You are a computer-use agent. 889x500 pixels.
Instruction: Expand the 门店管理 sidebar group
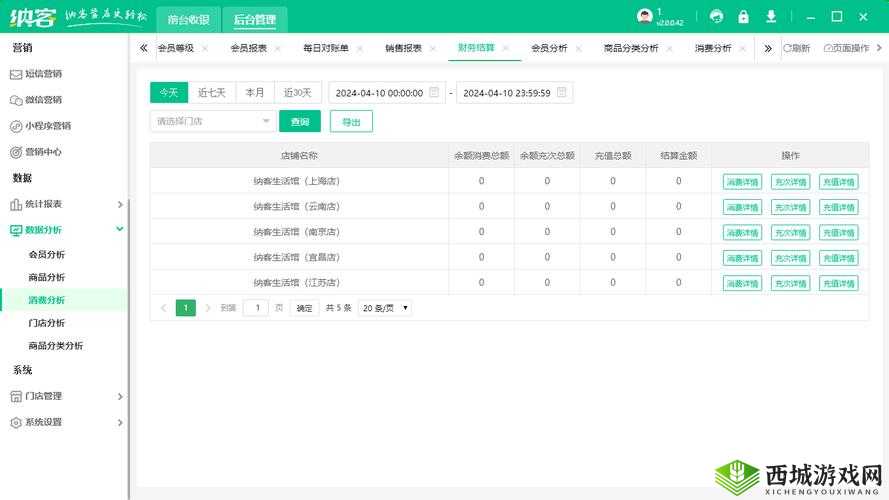pos(120,396)
